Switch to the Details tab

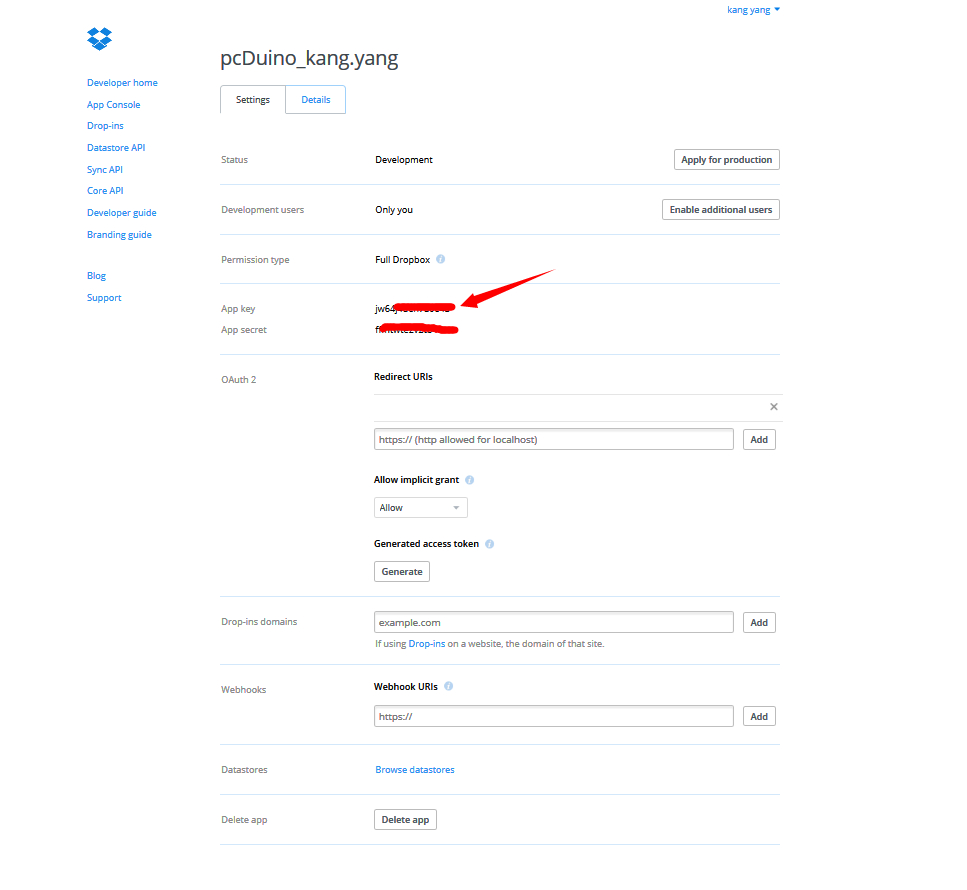coord(316,99)
